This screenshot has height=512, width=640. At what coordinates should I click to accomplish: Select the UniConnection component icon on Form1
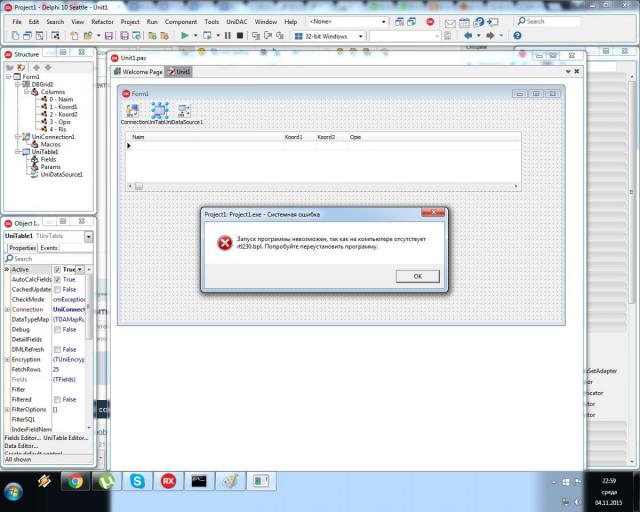click(132, 110)
